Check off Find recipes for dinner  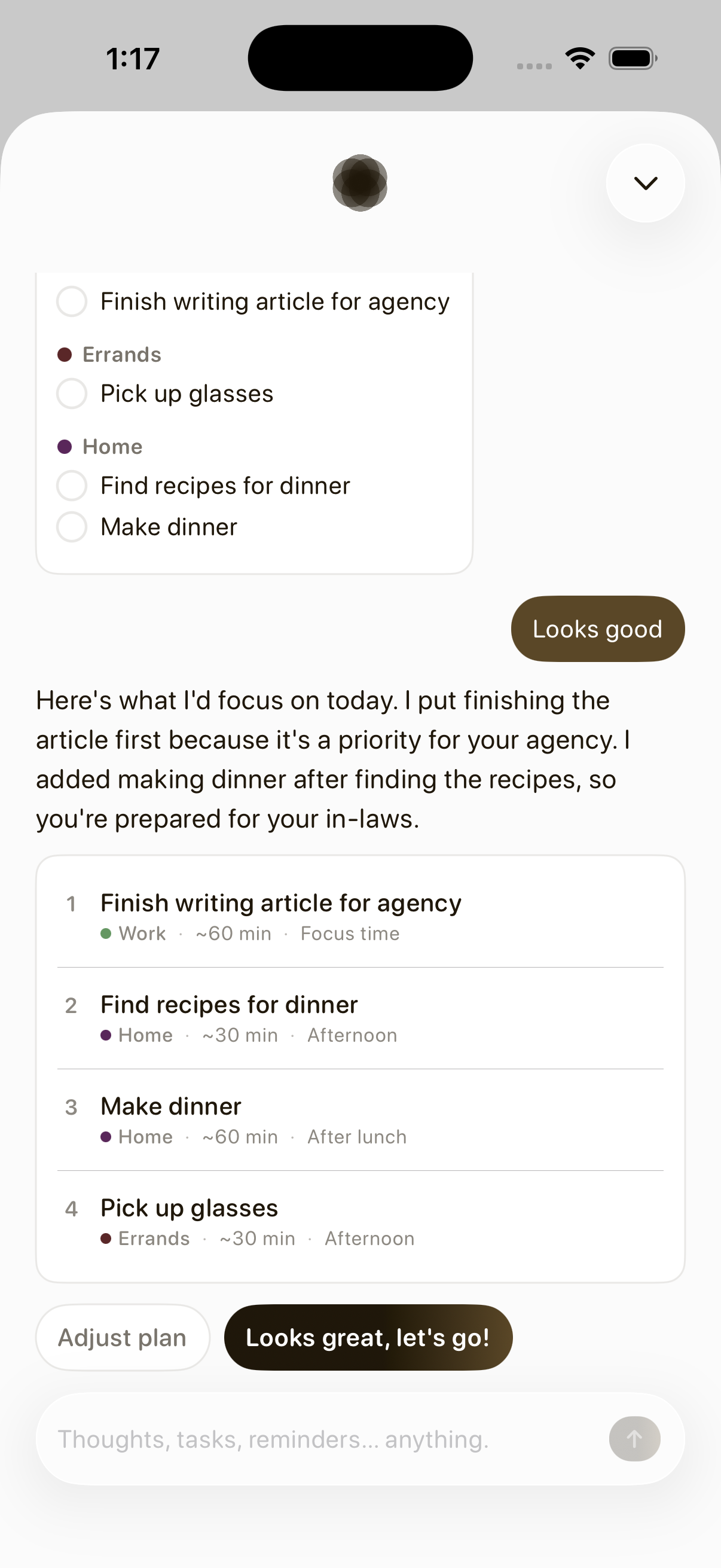coord(72,486)
